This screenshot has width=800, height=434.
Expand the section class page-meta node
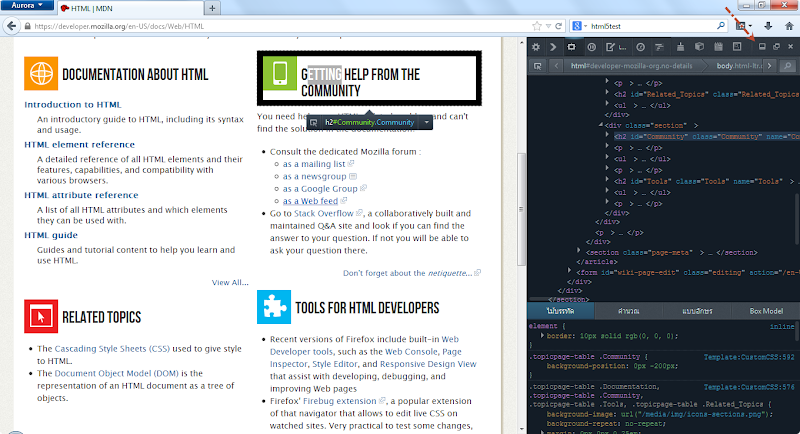point(579,251)
